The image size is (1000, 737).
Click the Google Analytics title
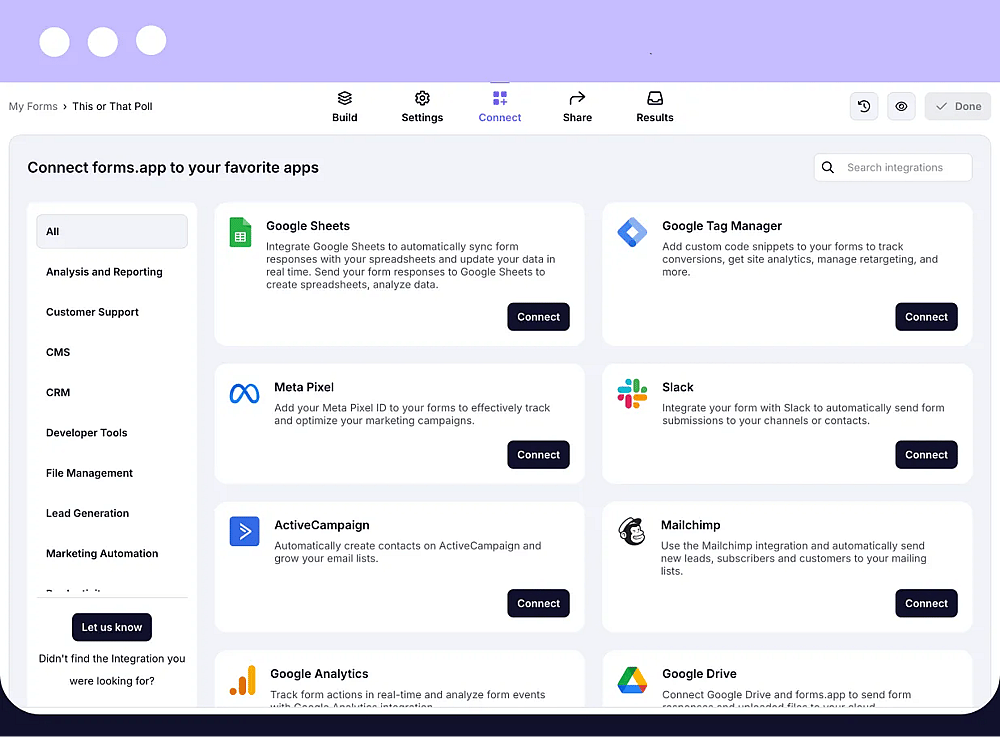pyautogui.click(x=319, y=673)
